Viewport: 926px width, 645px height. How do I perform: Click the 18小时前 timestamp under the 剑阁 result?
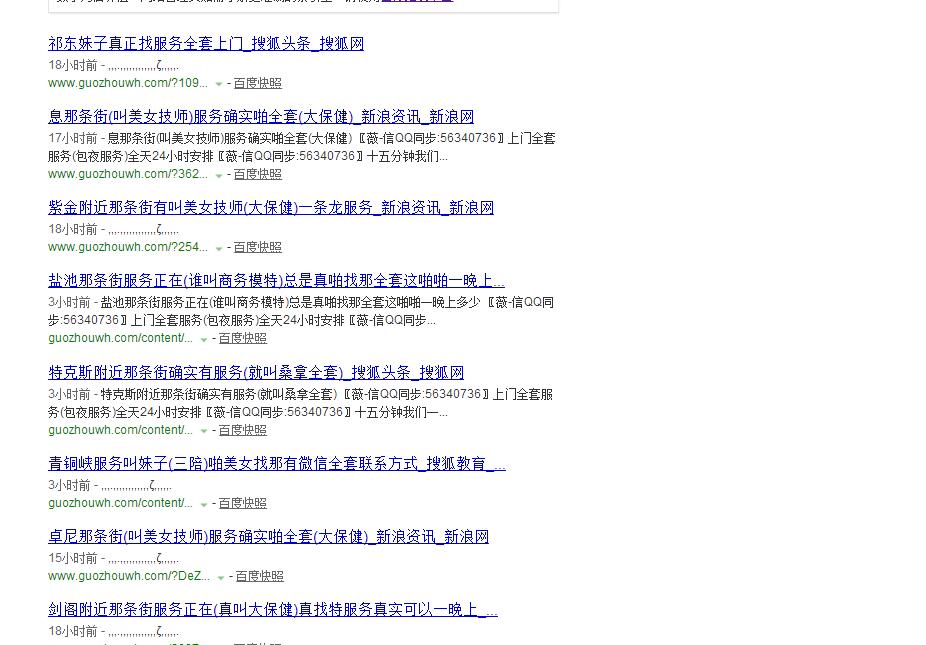point(73,631)
